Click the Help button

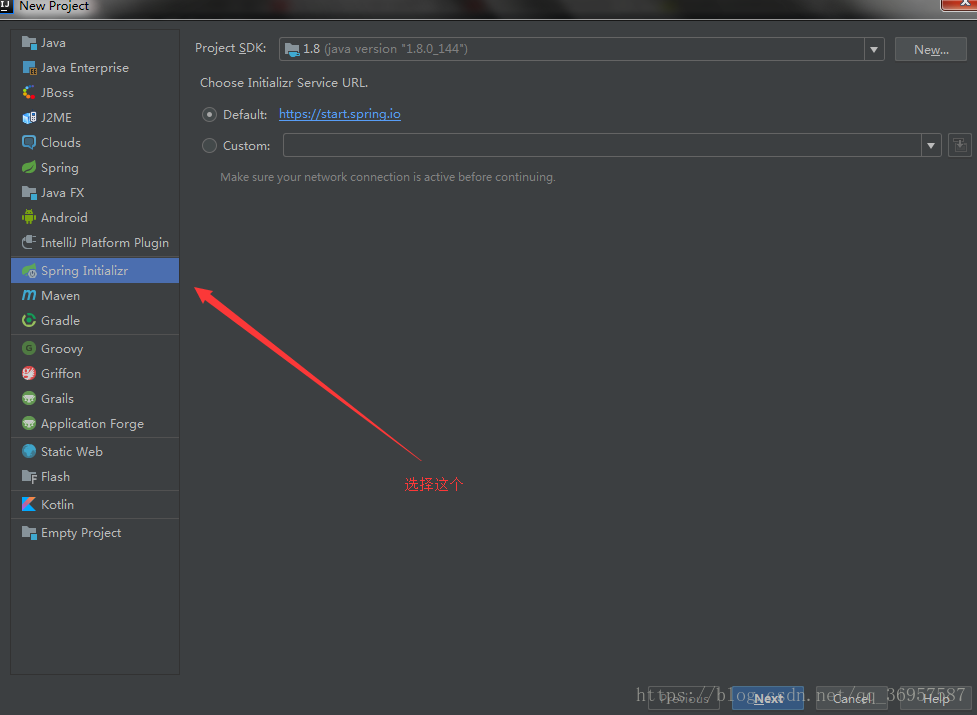tap(936, 698)
